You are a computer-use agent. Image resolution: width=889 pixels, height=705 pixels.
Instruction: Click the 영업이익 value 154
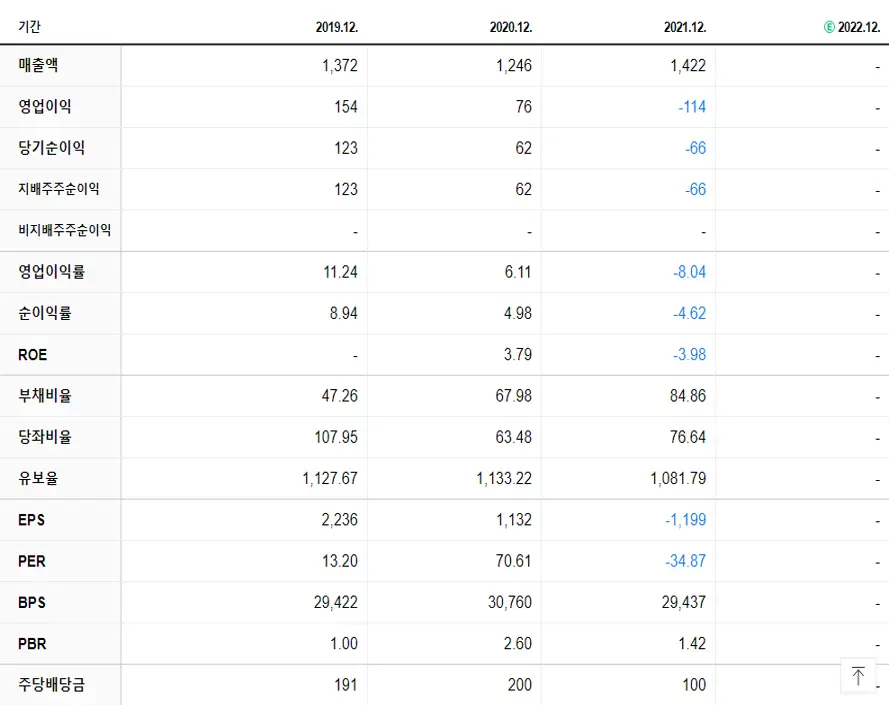tap(346, 107)
